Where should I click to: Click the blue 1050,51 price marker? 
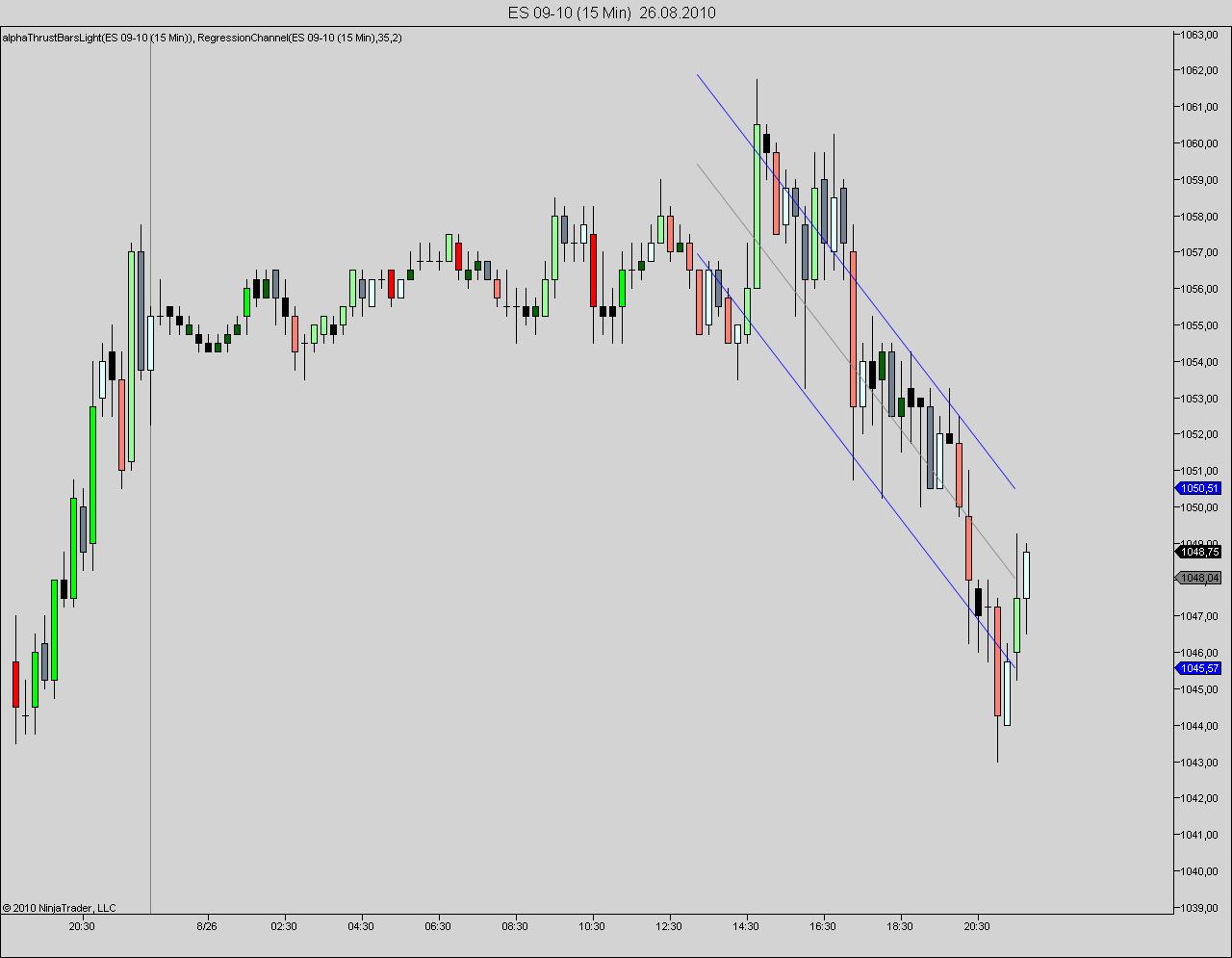pos(1200,489)
